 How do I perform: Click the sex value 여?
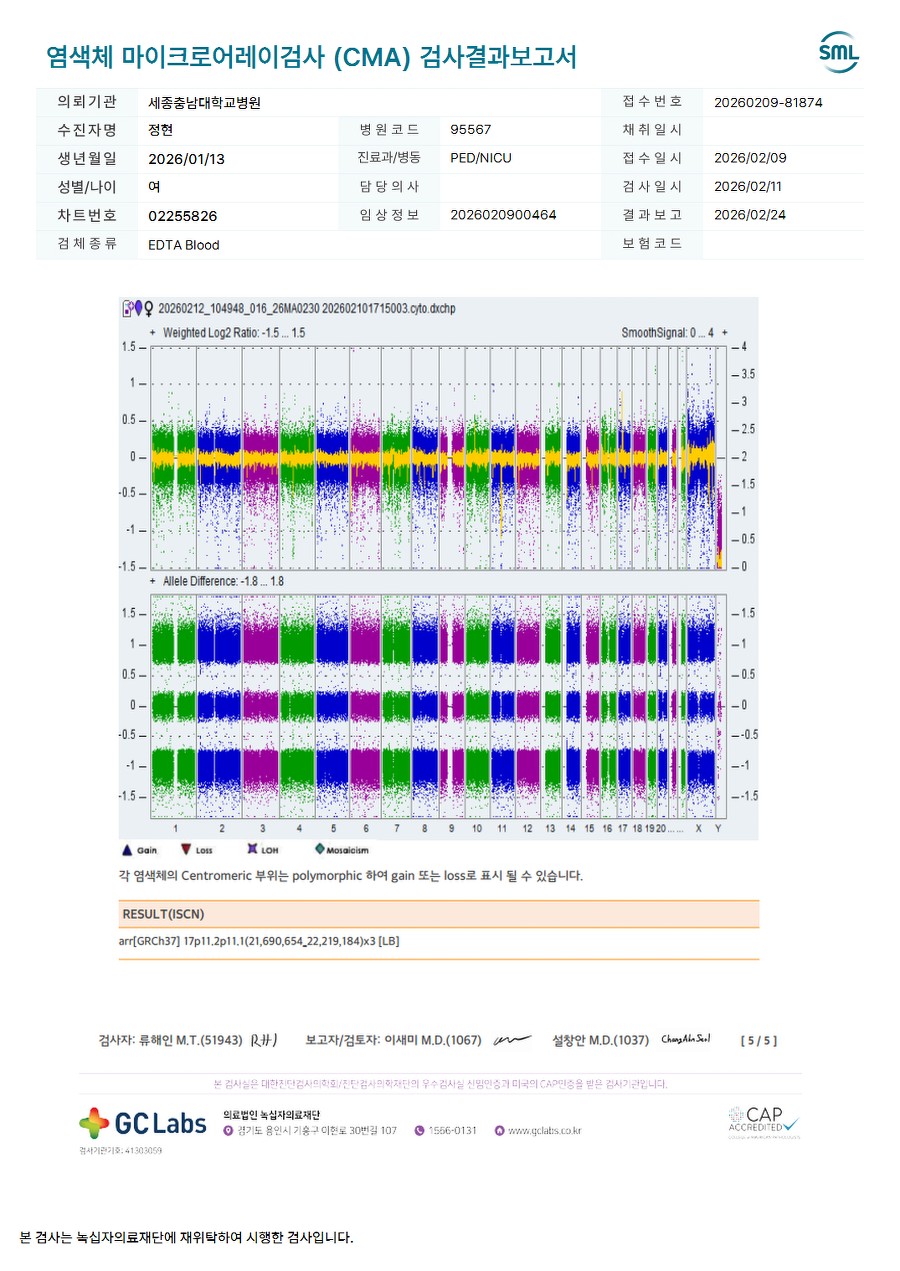tap(154, 187)
